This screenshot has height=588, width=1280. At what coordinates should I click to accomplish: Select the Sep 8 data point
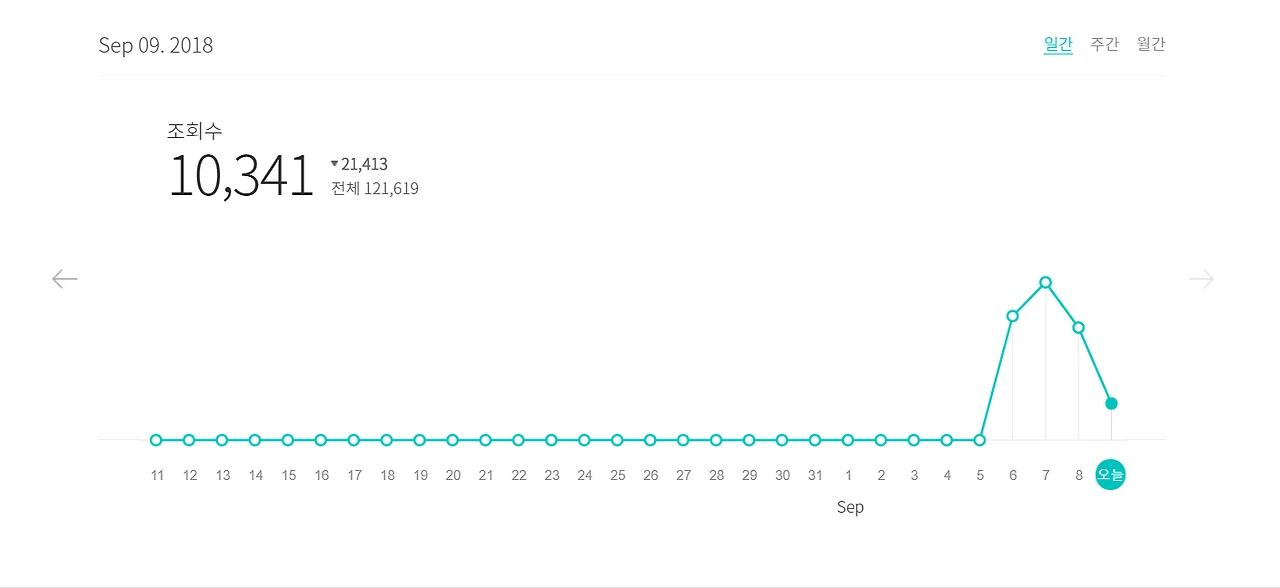tap(1078, 327)
